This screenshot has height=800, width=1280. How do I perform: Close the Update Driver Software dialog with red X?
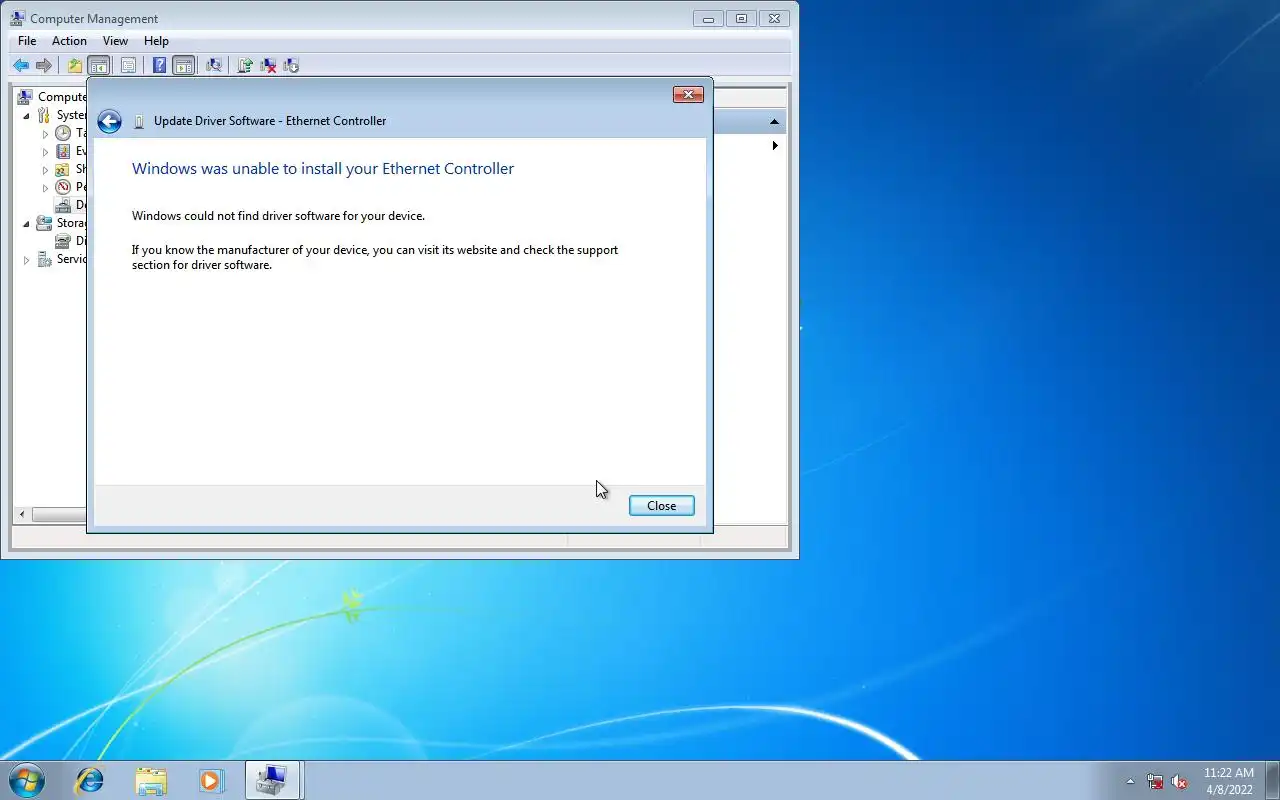tap(688, 95)
